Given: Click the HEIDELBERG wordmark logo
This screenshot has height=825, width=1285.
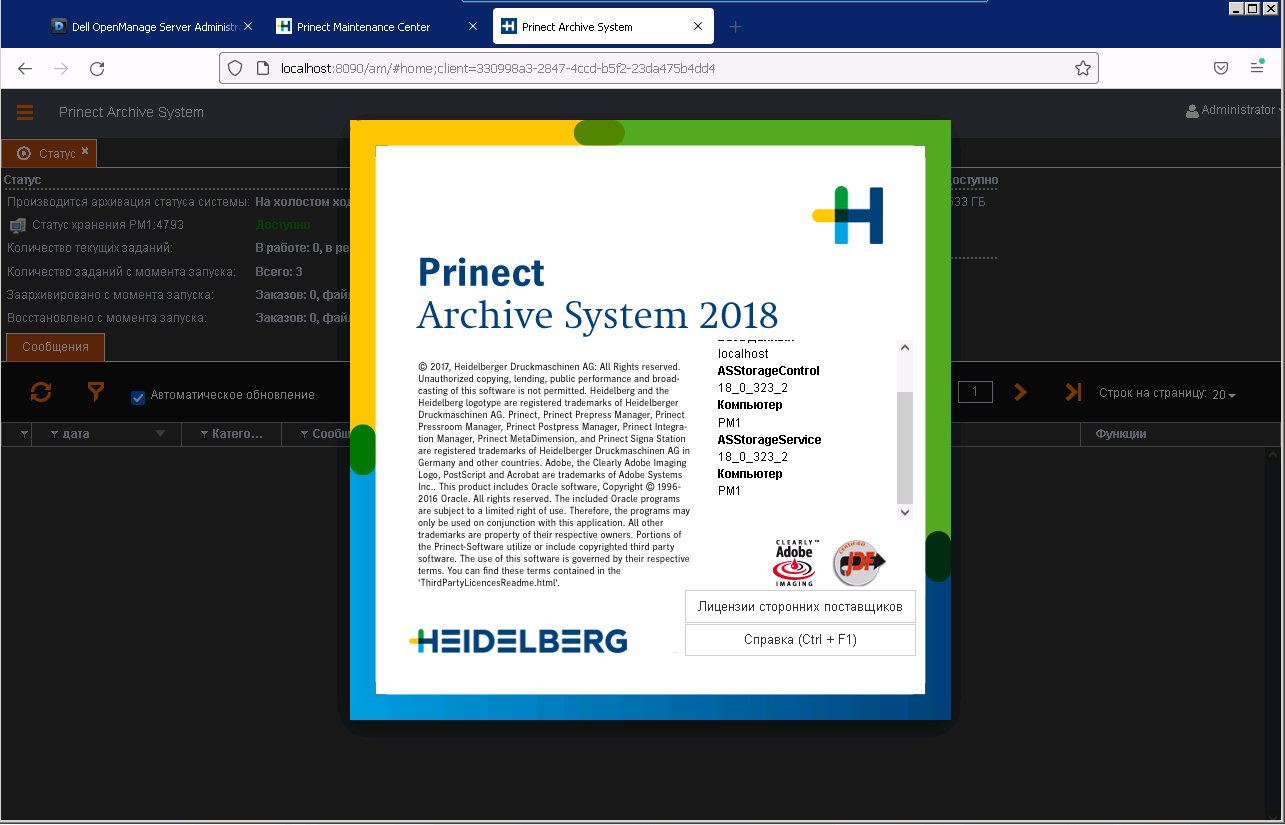Looking at the screenshot, I should pyautogui.click(x=518, y=641).
